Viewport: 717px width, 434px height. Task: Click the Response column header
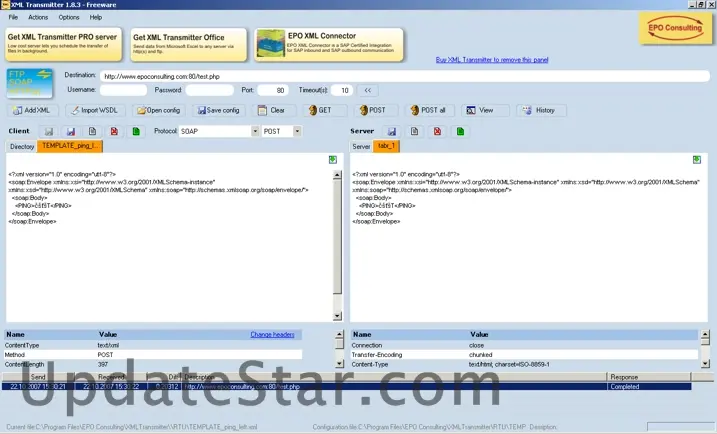(649, 377)
